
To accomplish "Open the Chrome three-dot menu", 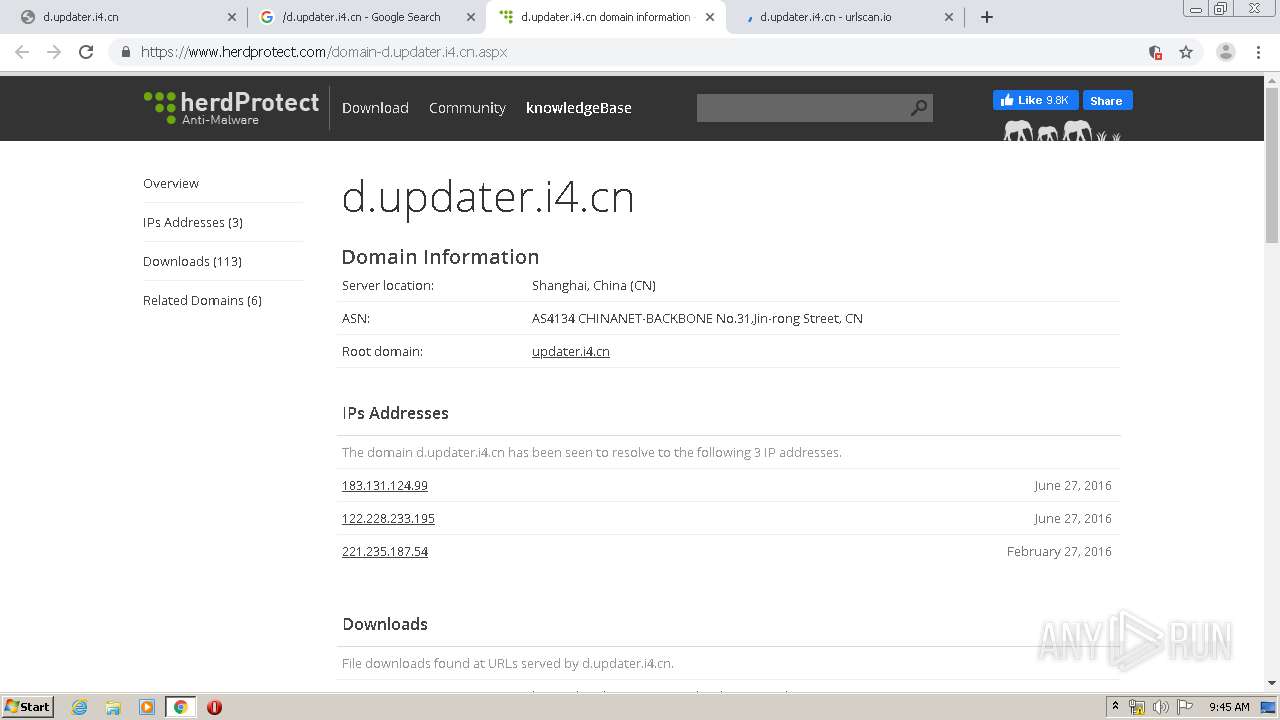I will tap(1258, 52).
